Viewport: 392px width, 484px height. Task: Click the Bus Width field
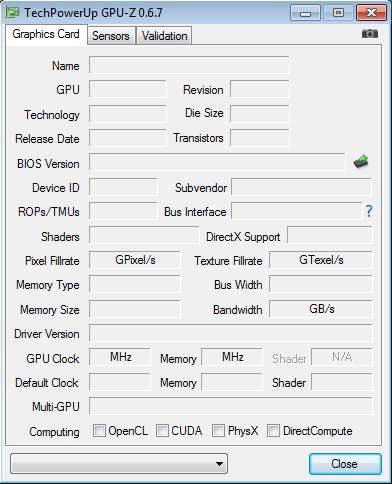320,284
